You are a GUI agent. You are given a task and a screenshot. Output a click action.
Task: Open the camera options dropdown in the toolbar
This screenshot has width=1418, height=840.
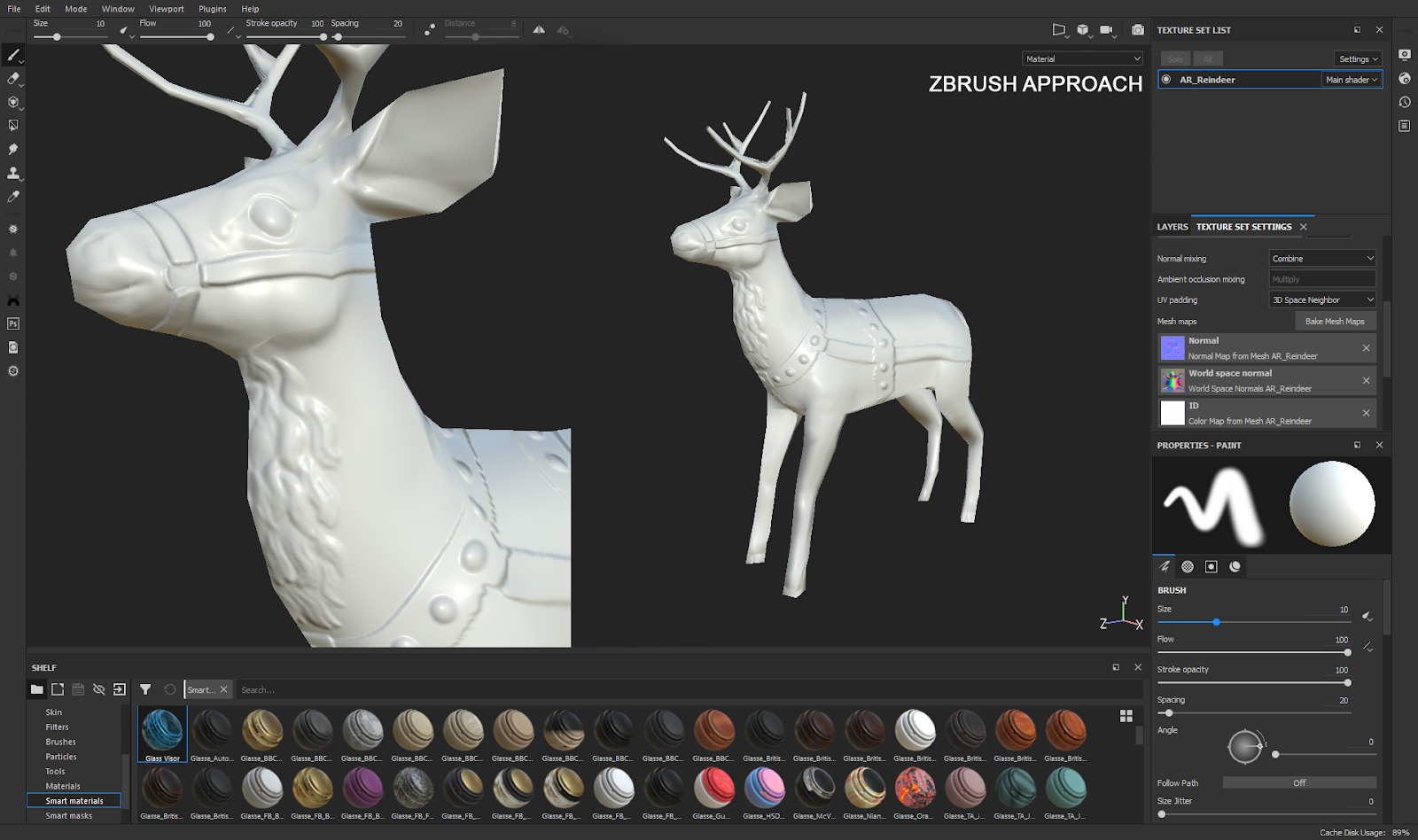pos(1108,30)
